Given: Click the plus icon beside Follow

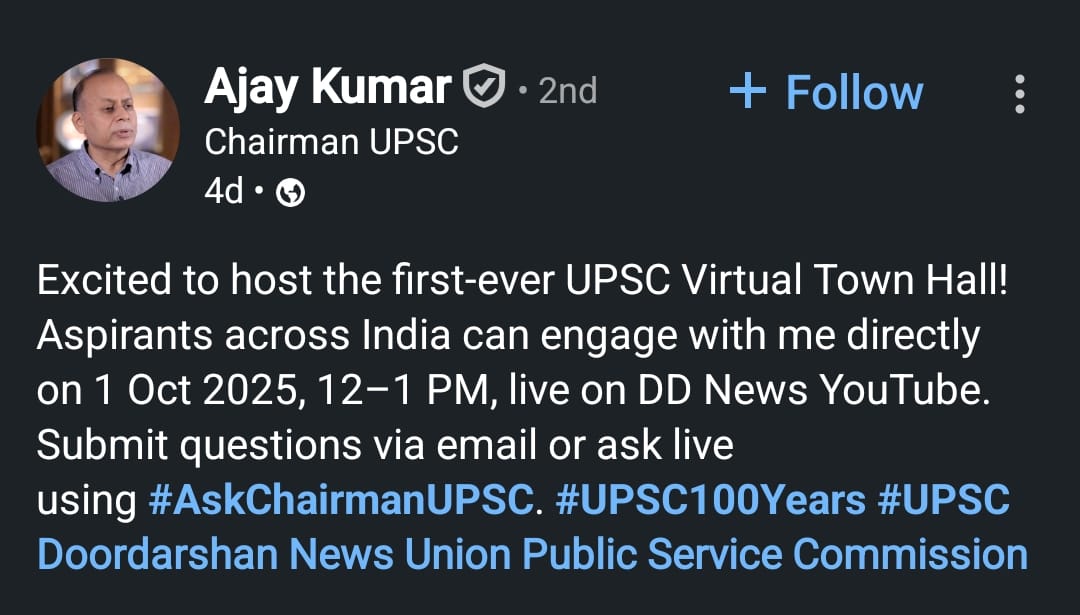Looking at the screenshot, I should (x=747, y=93).
